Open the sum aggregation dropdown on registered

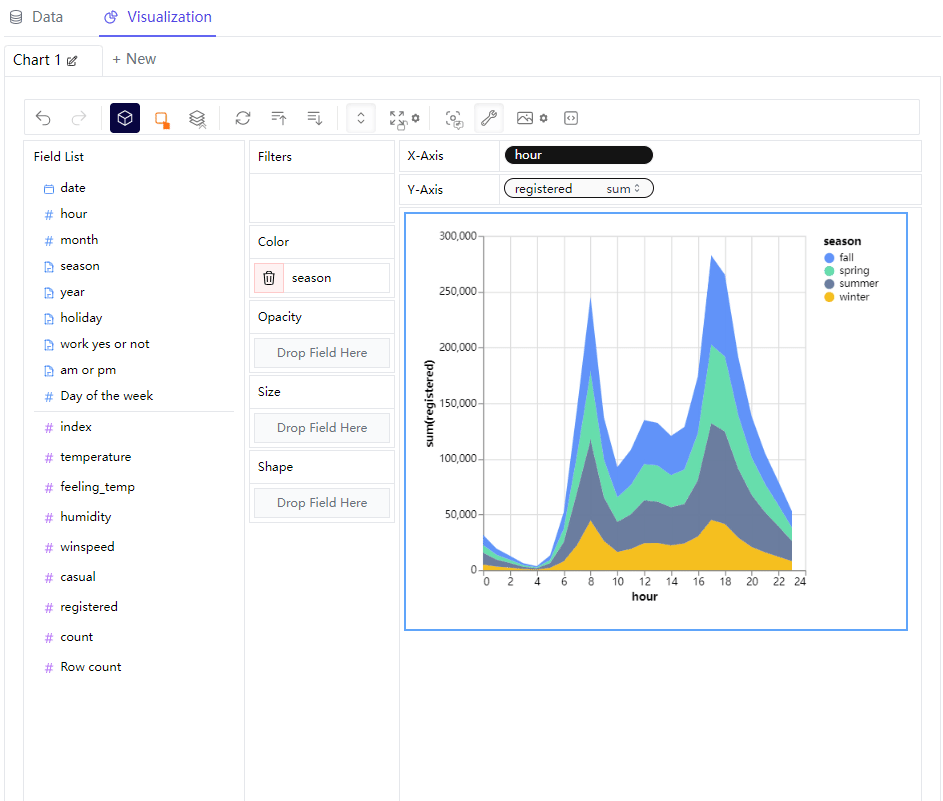click(622, 189)
